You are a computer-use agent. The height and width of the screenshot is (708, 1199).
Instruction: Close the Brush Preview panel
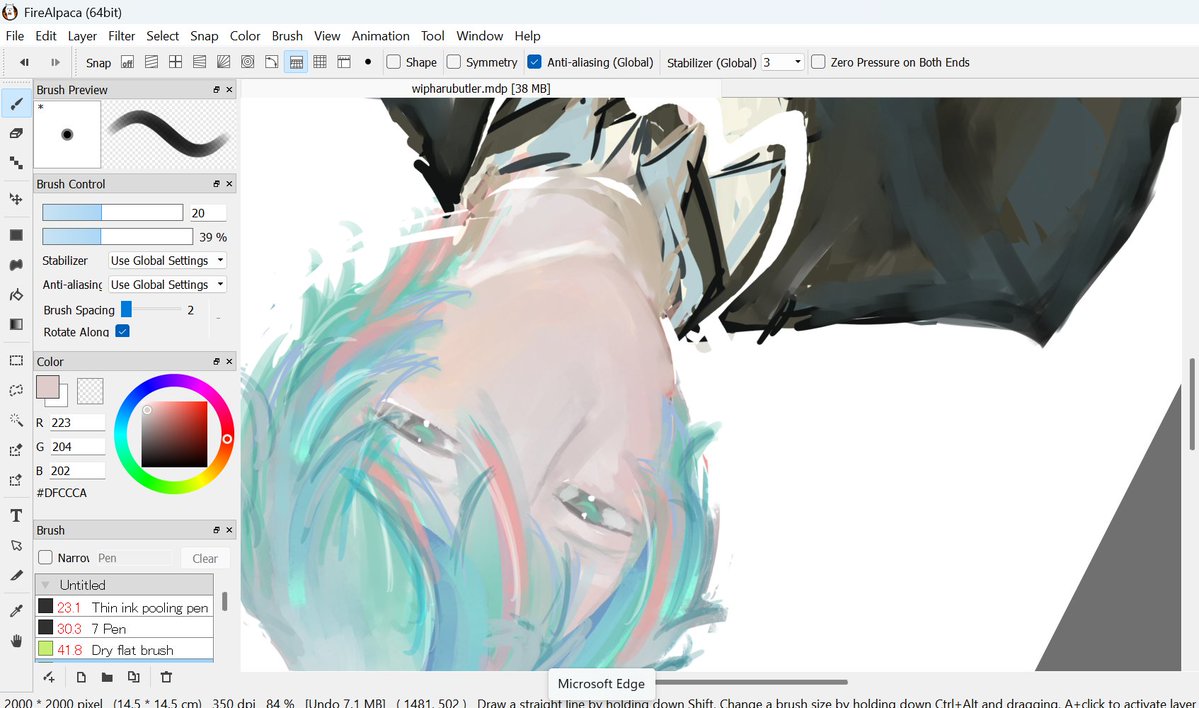point(229,89)
